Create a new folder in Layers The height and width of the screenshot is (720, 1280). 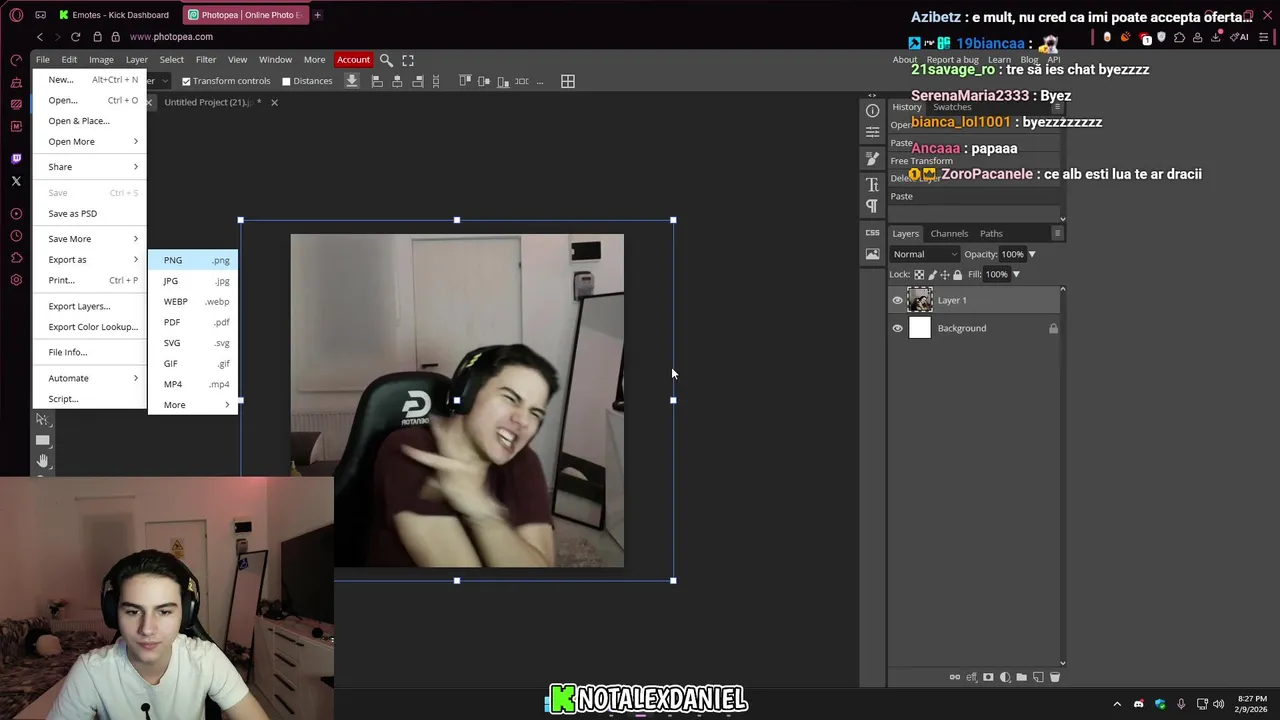[1021, 677]
